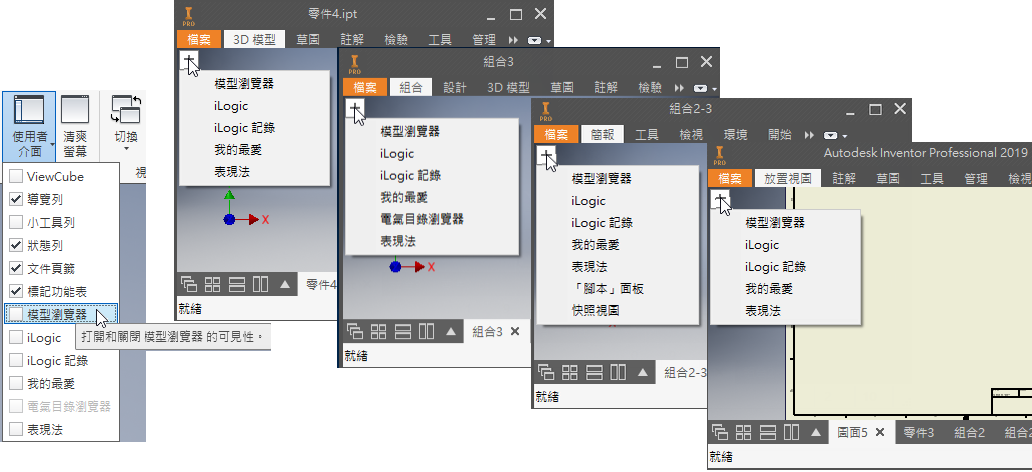Click horizontal tile icon in 組合2-3 window
This screenshot has height=472, width=1032.
coord(594,373)
